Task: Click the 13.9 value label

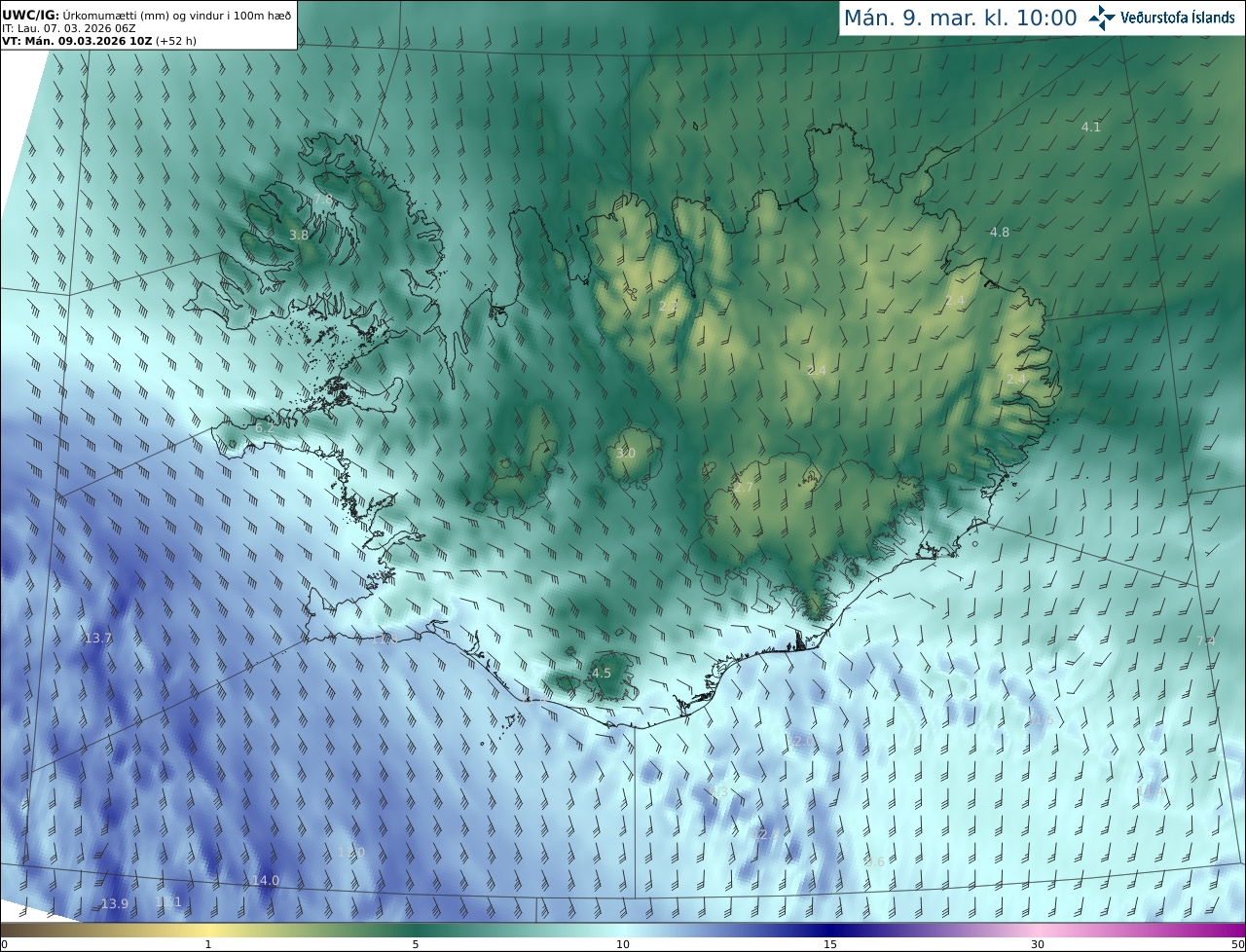Action: tap(115, 904)
